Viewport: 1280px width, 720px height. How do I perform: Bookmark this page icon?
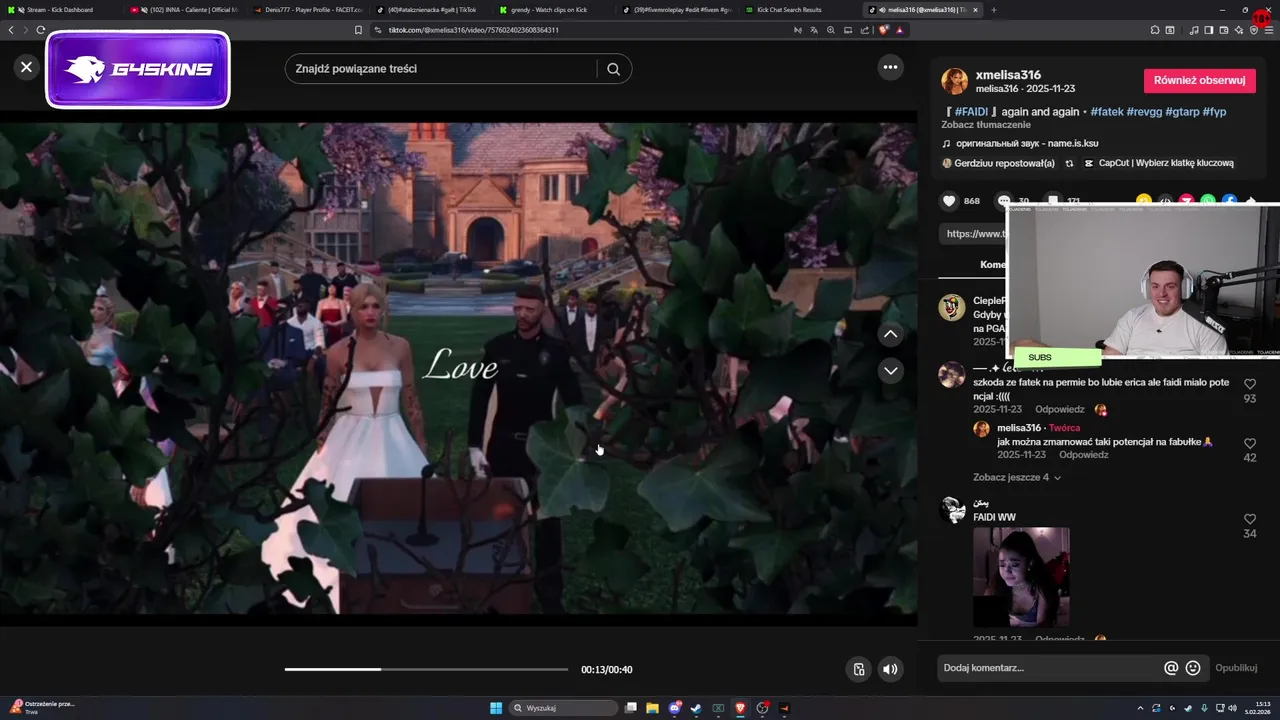[358, 30]
